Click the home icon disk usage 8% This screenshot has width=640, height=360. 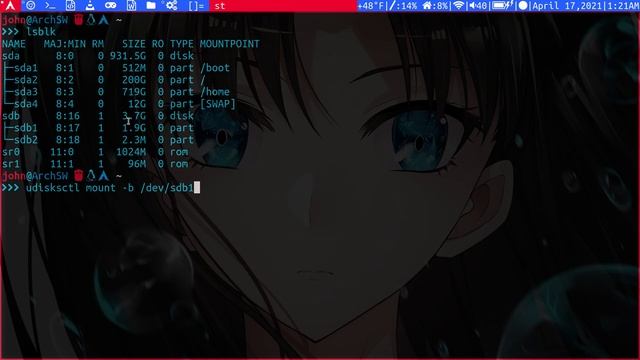[435, 6]
